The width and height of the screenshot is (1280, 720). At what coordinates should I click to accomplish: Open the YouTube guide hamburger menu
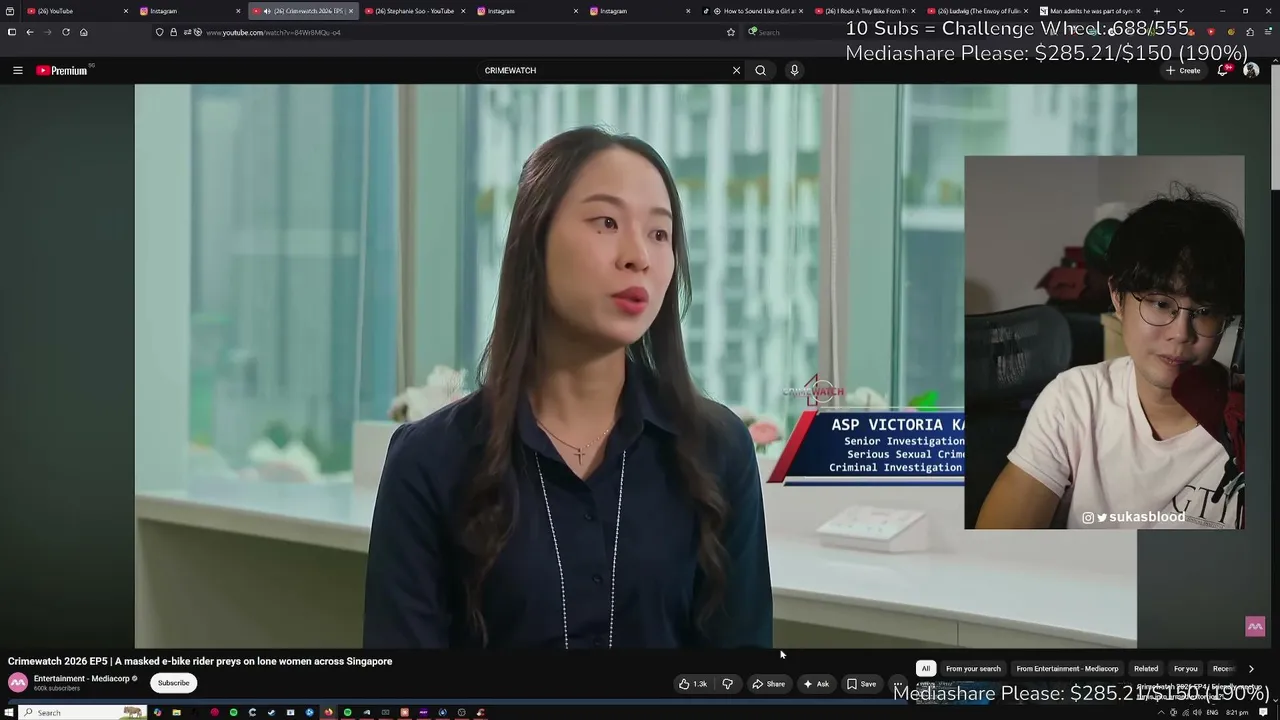click(17, 70)
